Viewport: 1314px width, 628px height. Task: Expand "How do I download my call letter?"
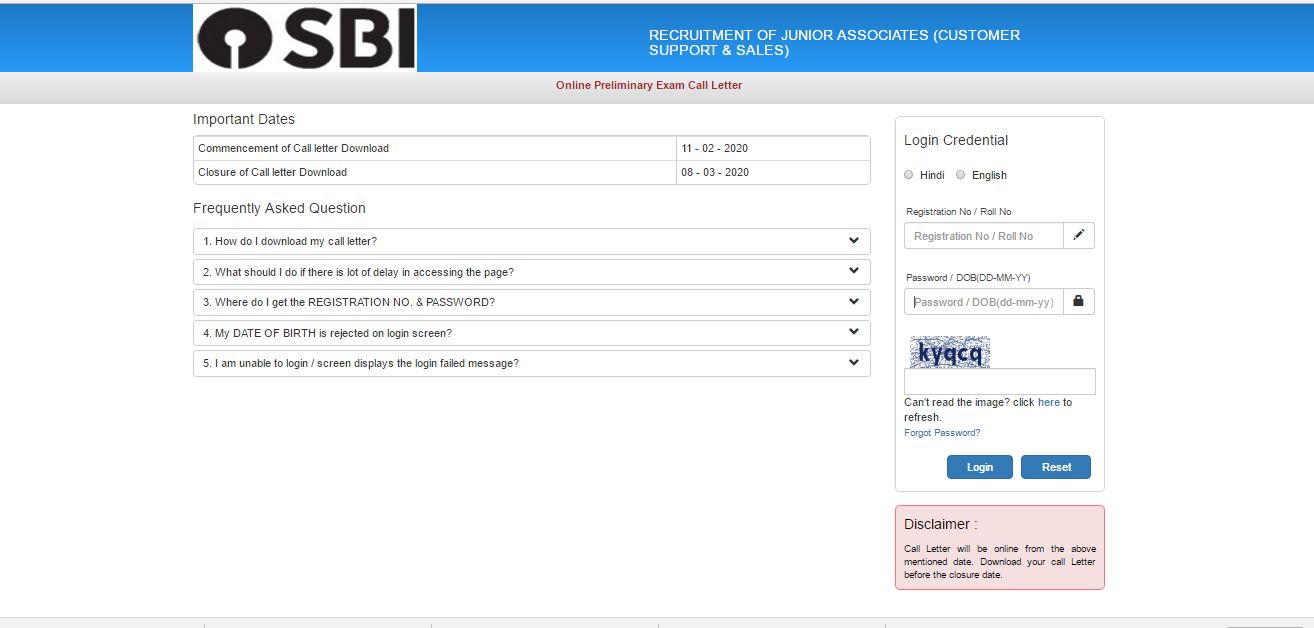(x=531, y=241)
